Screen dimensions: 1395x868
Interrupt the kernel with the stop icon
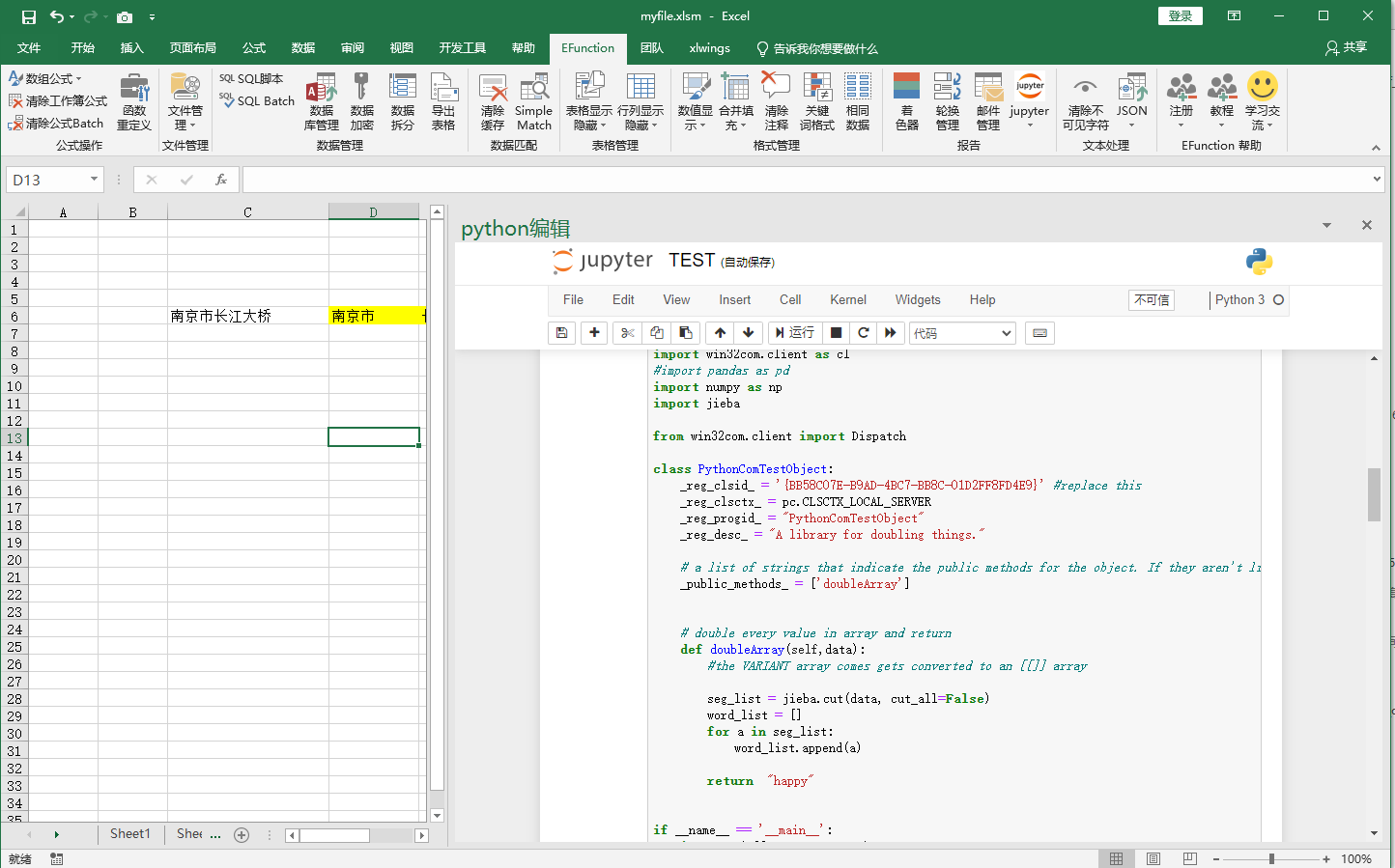[x=837, y=333]
